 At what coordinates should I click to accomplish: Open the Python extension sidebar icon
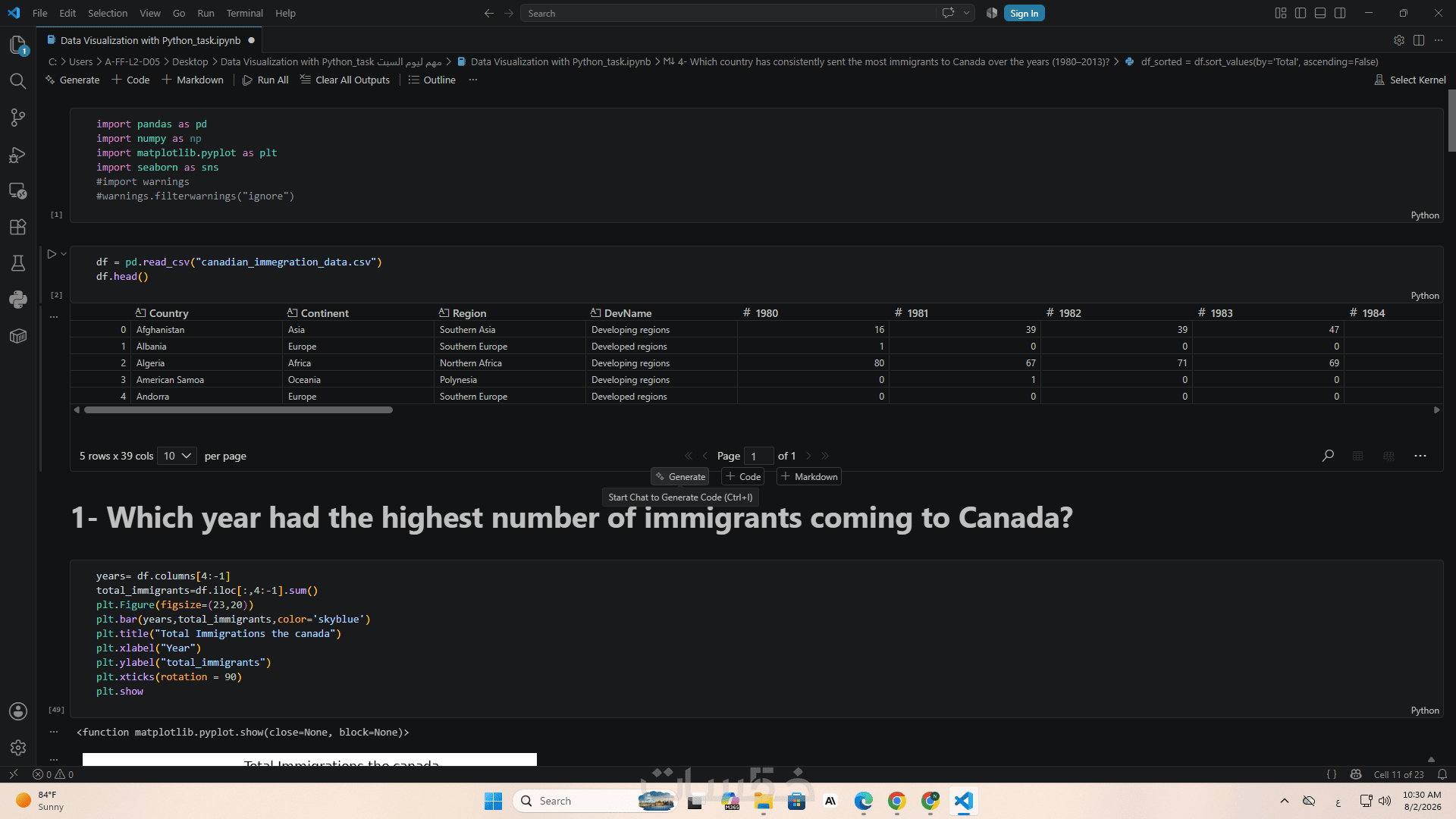18,299
